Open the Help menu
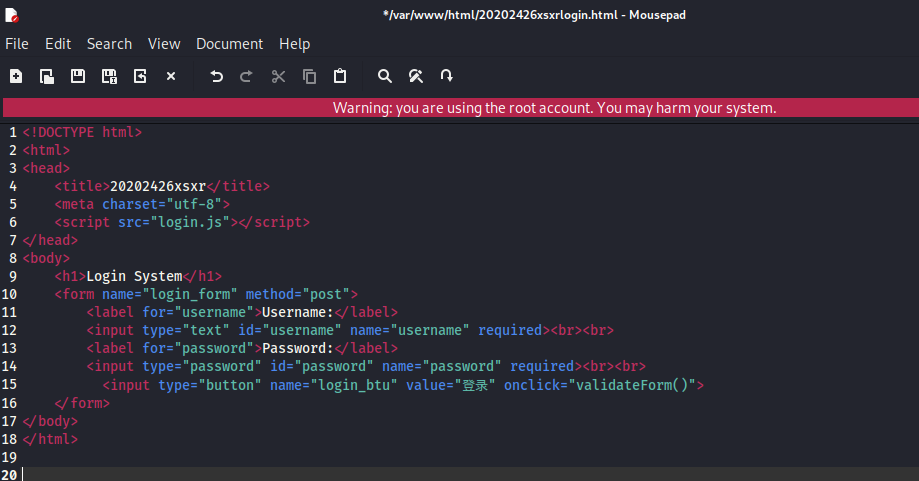Image resolution: width=919 pixels, height=481 pixels. 294,44
